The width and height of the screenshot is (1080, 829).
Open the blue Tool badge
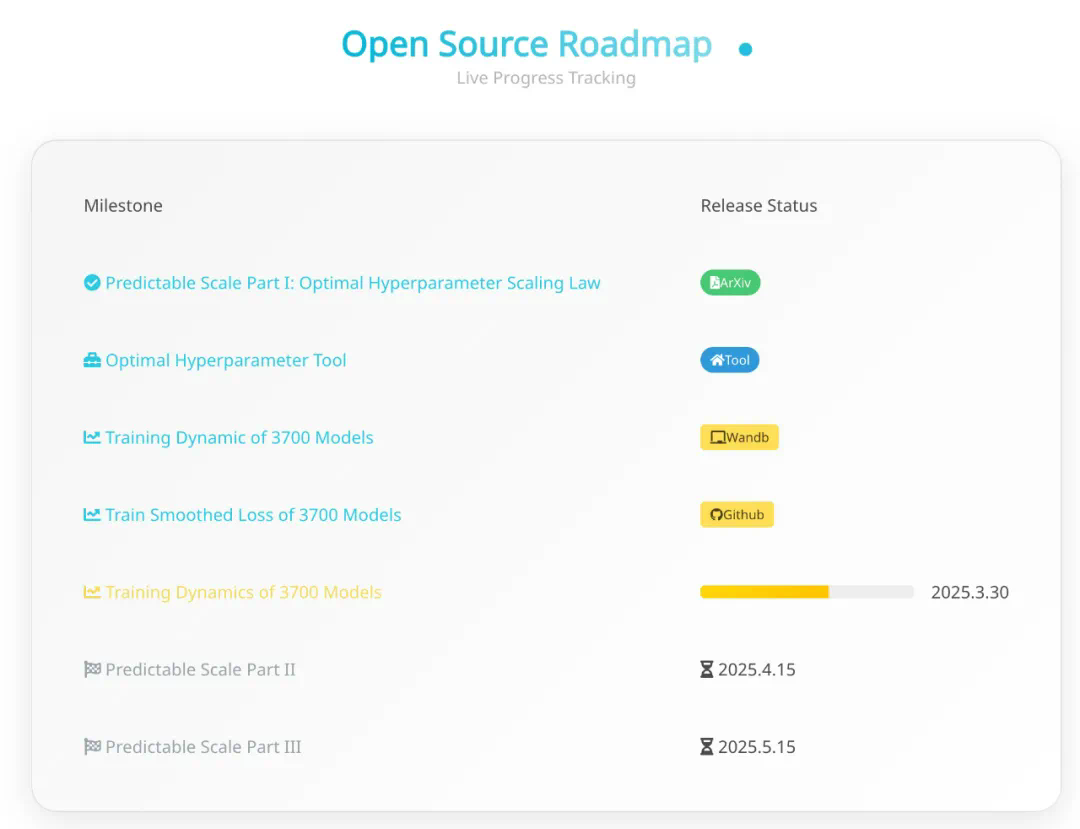(x=729, y=360)
